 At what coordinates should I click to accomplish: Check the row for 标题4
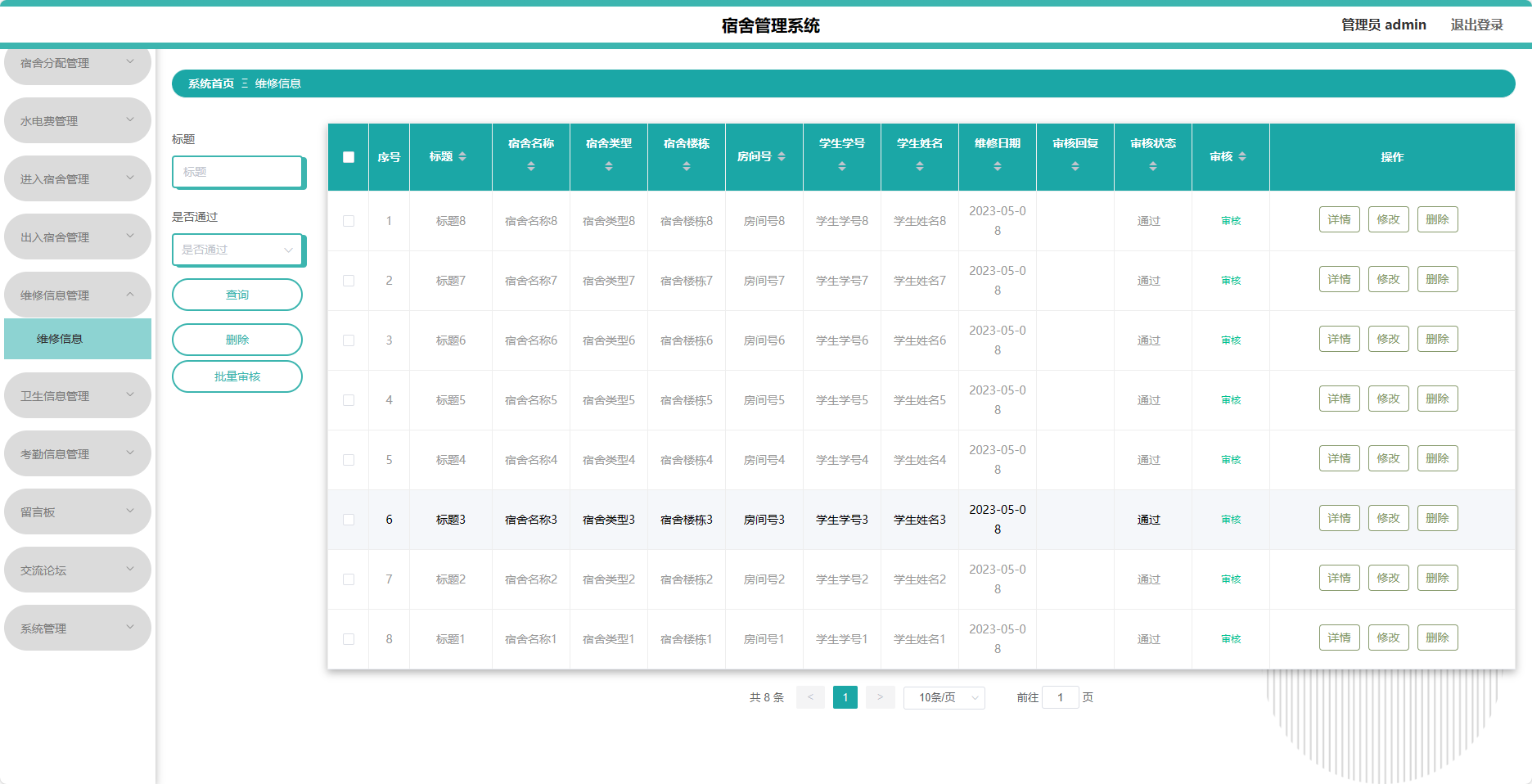[x=349, y=460]
